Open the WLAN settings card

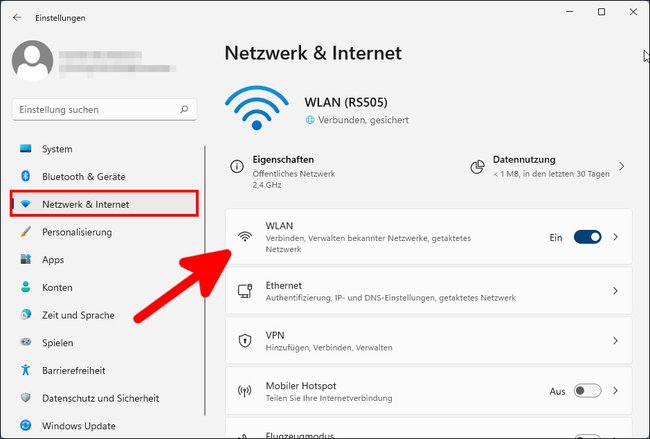(x=429, y=237)
